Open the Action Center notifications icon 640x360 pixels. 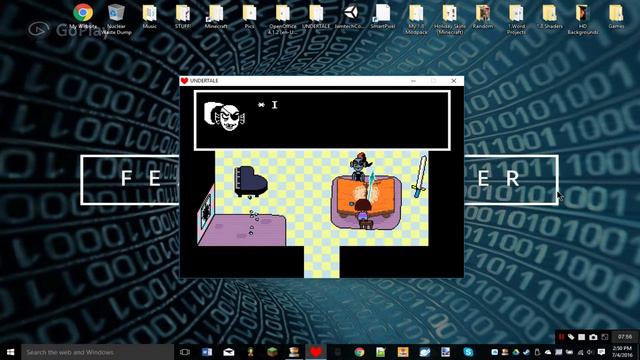tap(601, 352)
